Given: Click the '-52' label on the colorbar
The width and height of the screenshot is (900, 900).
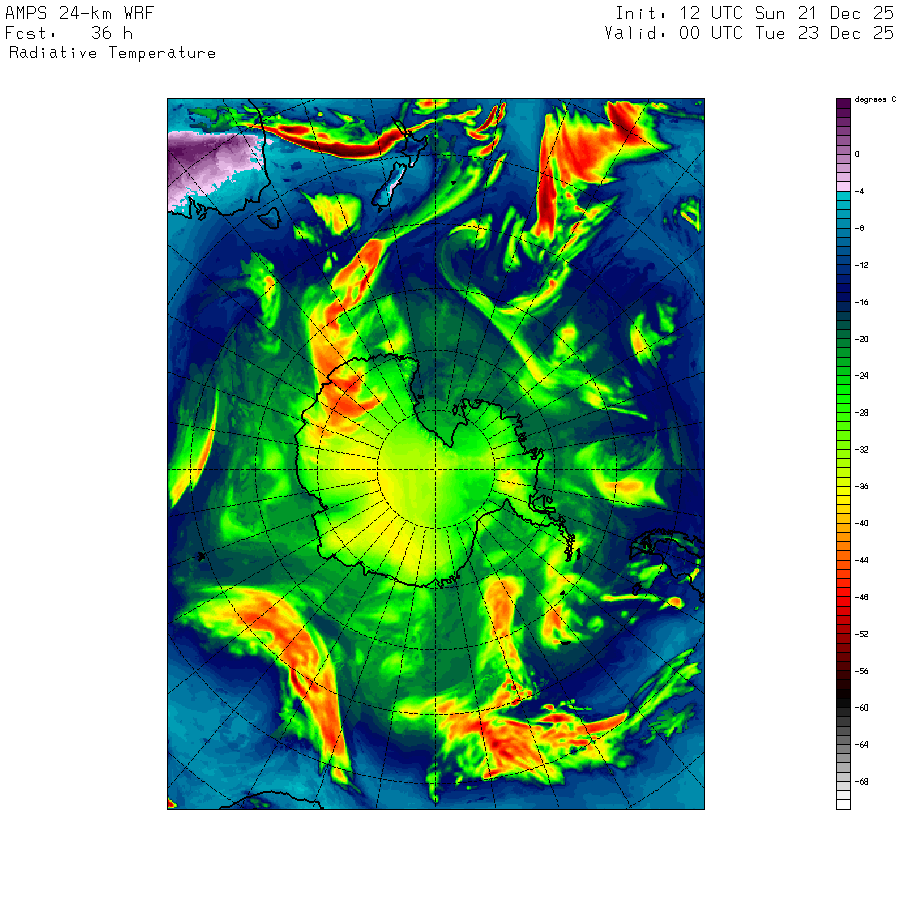Looking at the screenshot, I should tap(861, 634).
